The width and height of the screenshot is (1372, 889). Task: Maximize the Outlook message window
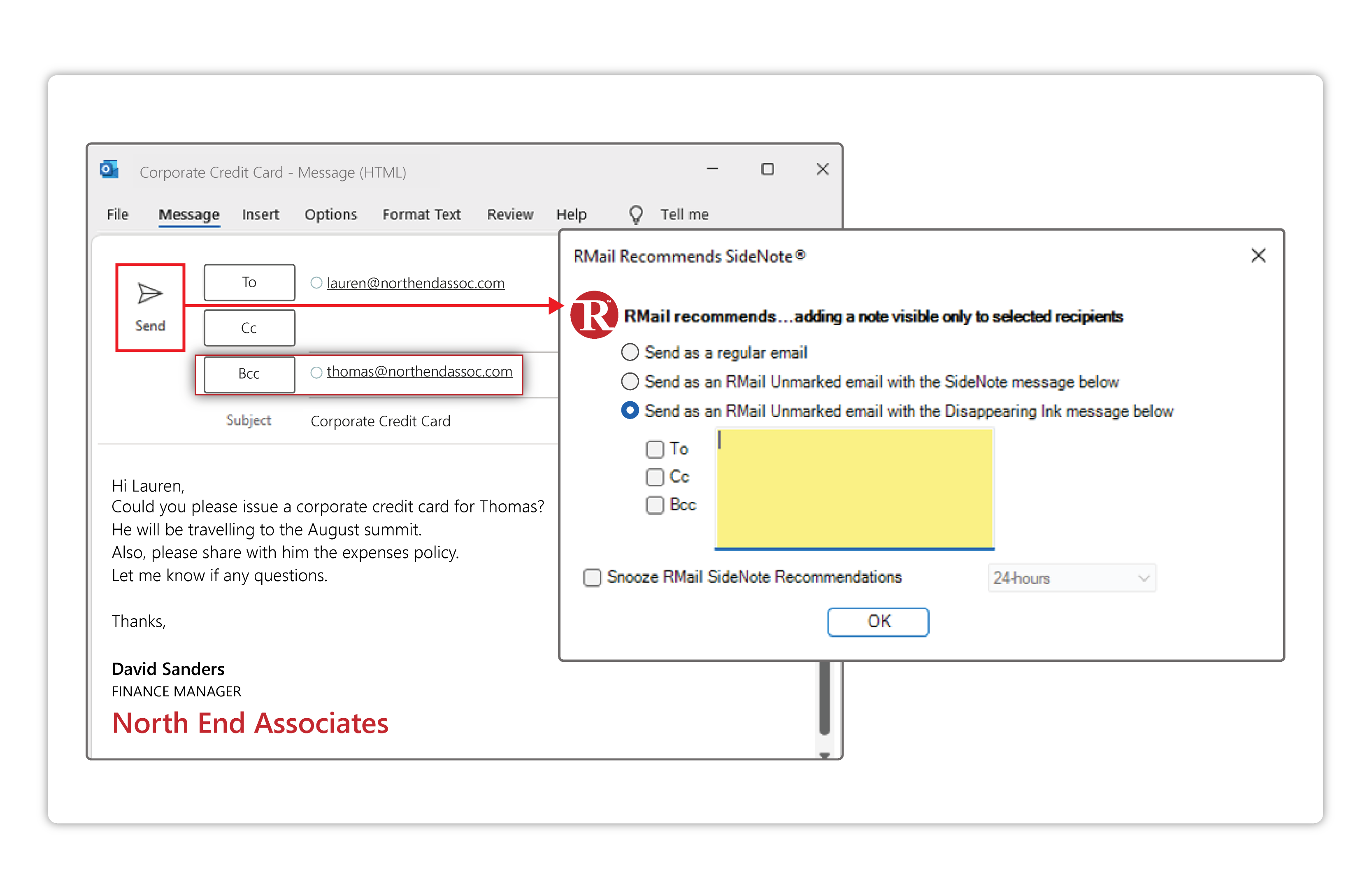(x=767, y=169)
